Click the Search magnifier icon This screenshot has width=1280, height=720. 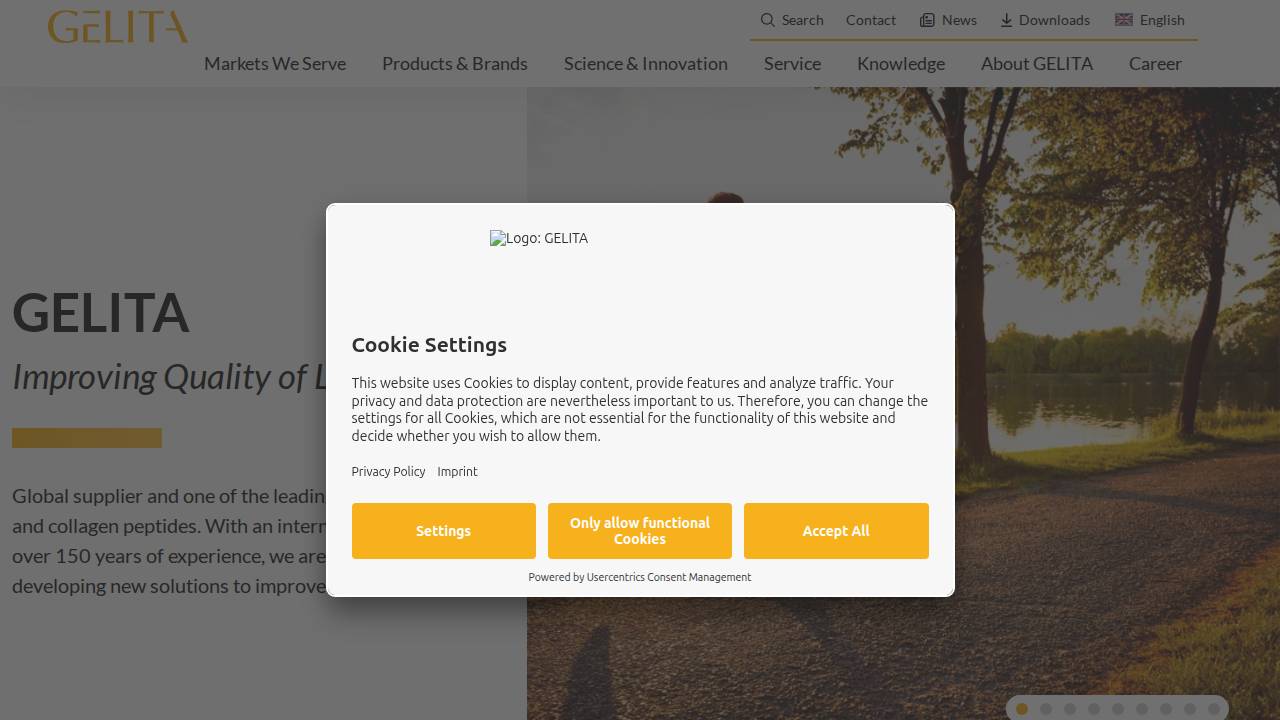(x=767, y=20)
